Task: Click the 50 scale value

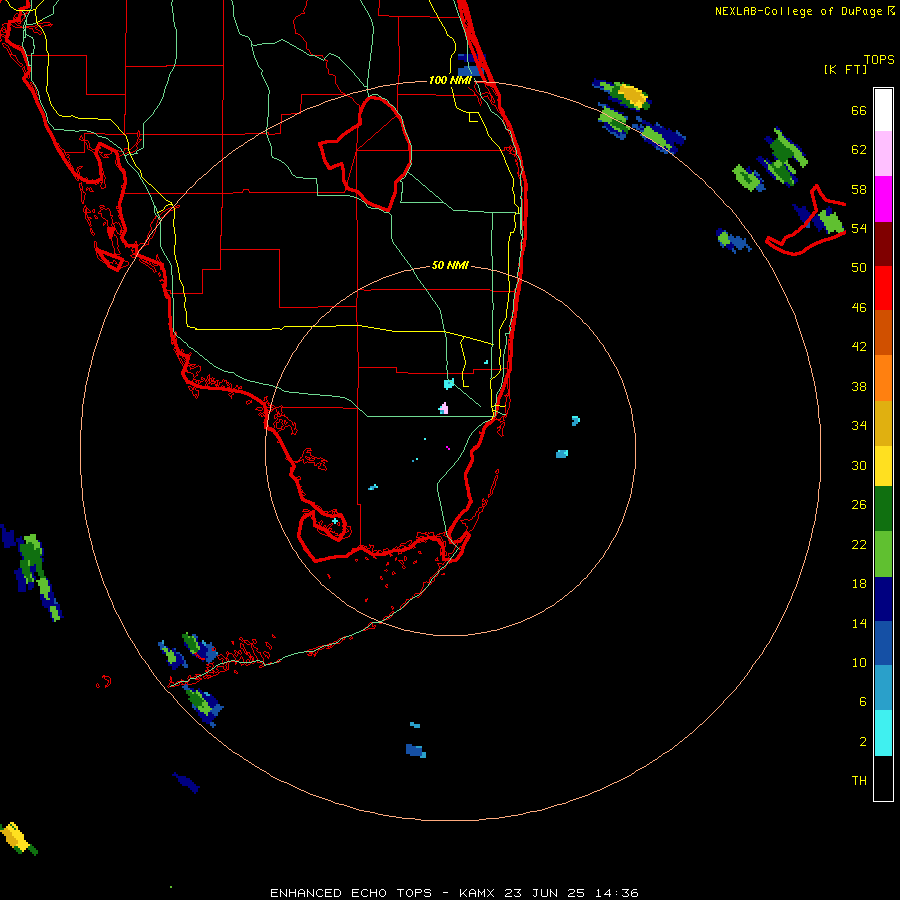Action: pyautogui.click(x=859, y=268)
